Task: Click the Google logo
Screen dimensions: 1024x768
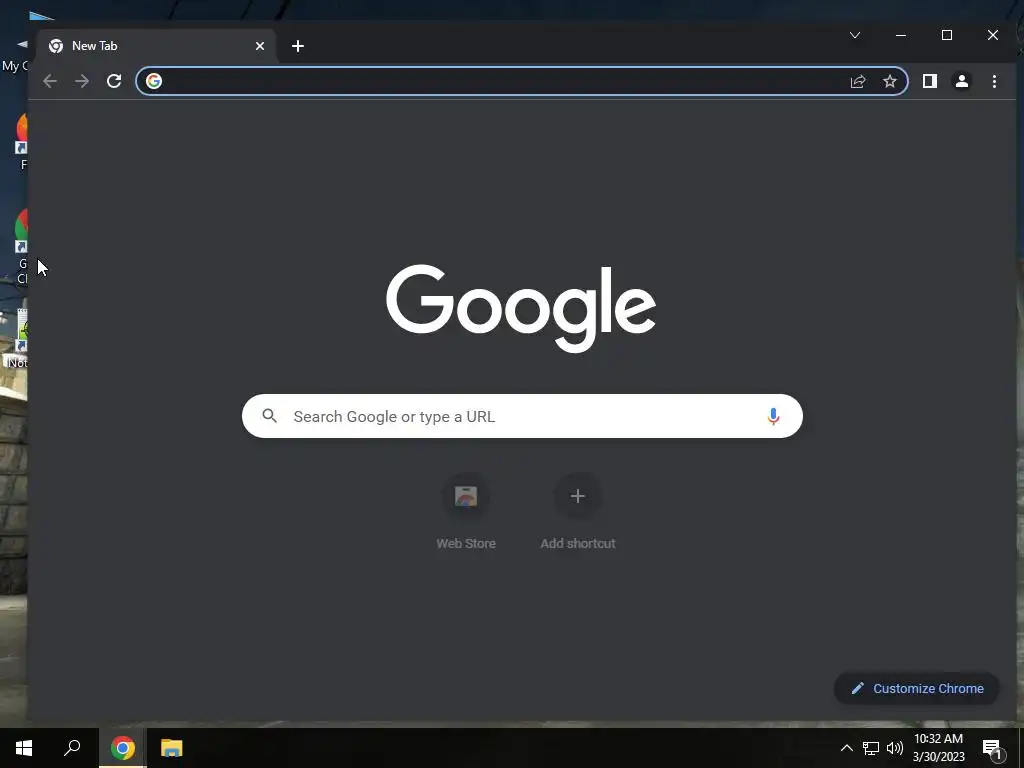Action: pyautogui.click(x=520, y=307)
